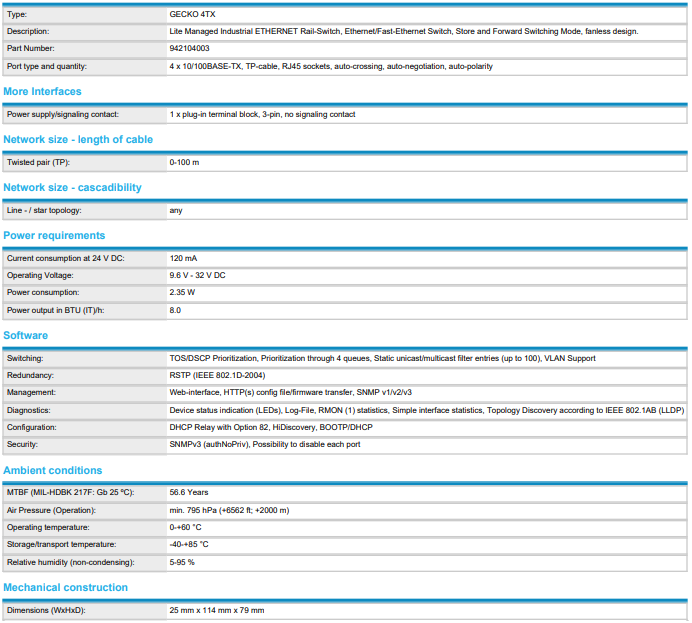
Task: Click the 'Type:' label
Action: point(17,14)
